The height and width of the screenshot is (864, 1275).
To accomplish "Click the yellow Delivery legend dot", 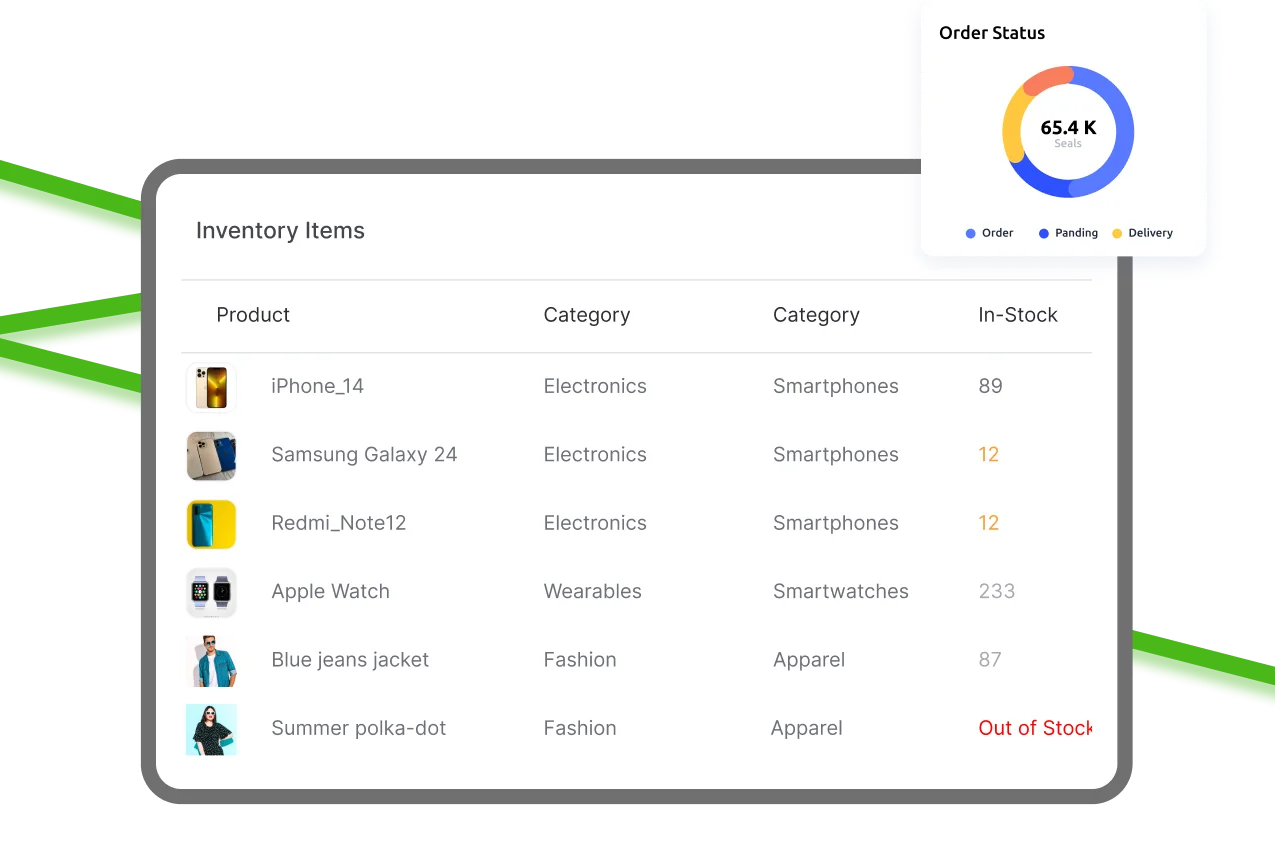I will pyautogui.click(x=1117, y=233).
